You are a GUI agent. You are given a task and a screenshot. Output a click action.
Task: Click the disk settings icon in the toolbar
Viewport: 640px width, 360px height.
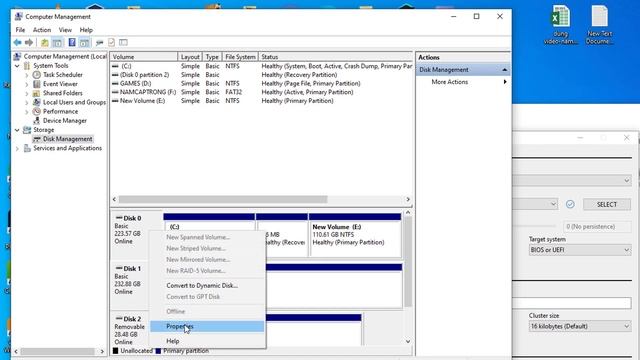(x=99, y=42)
